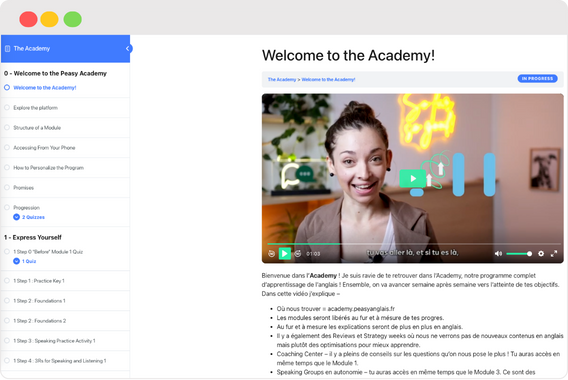Click The Academy book icon in sidebar header
568x380 pixels.
click(7, 49)
